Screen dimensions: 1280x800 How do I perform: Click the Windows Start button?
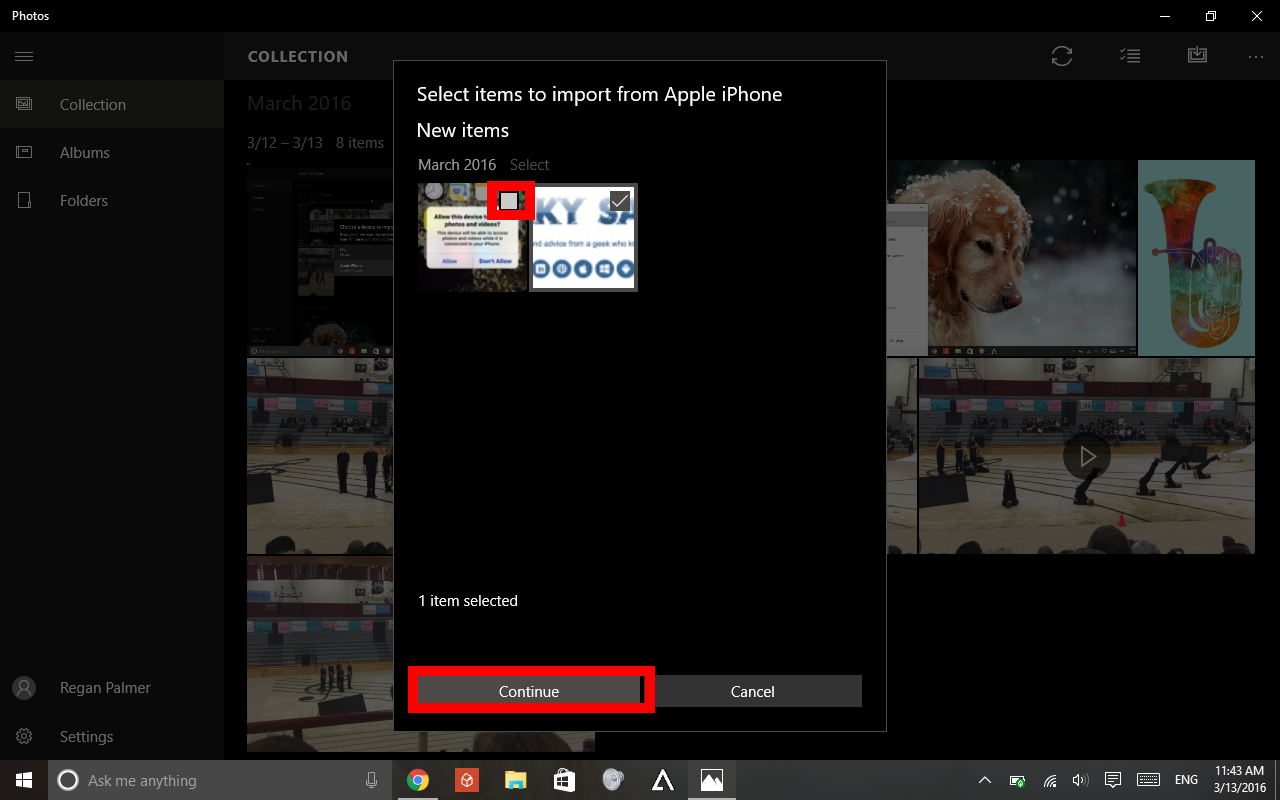(24, 780)
